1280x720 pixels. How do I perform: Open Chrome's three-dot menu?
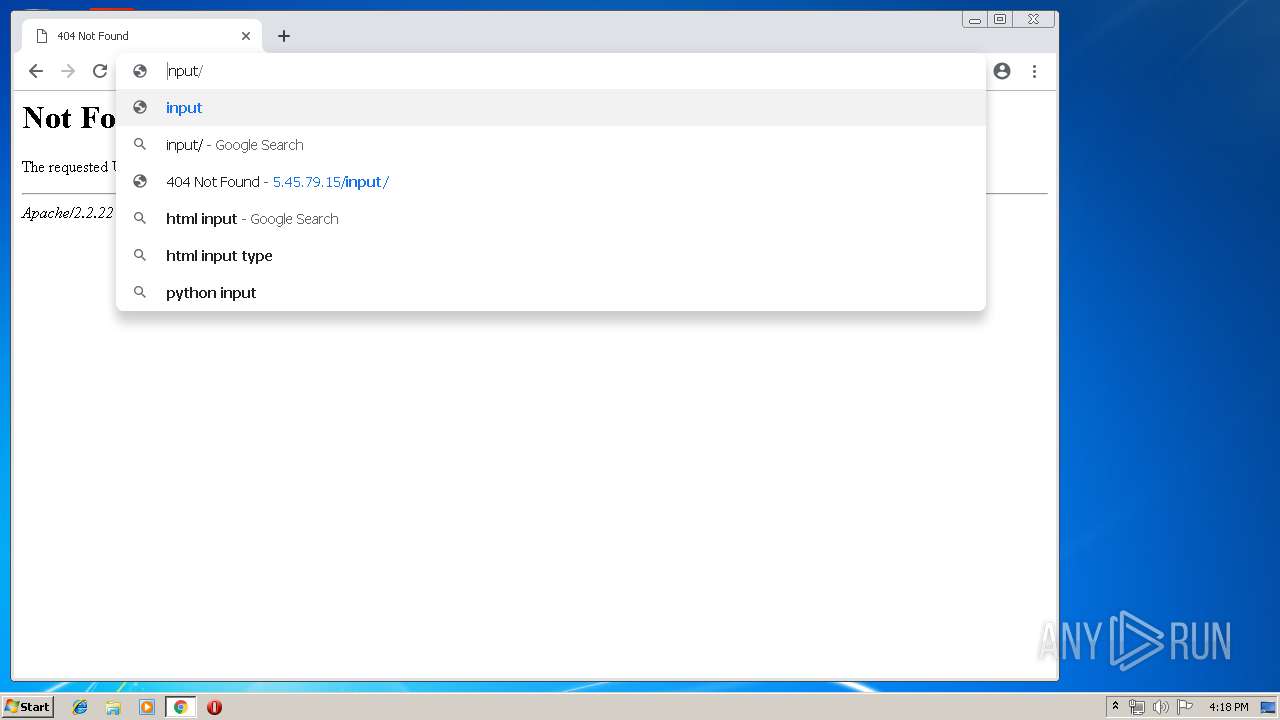(1034, 71)
